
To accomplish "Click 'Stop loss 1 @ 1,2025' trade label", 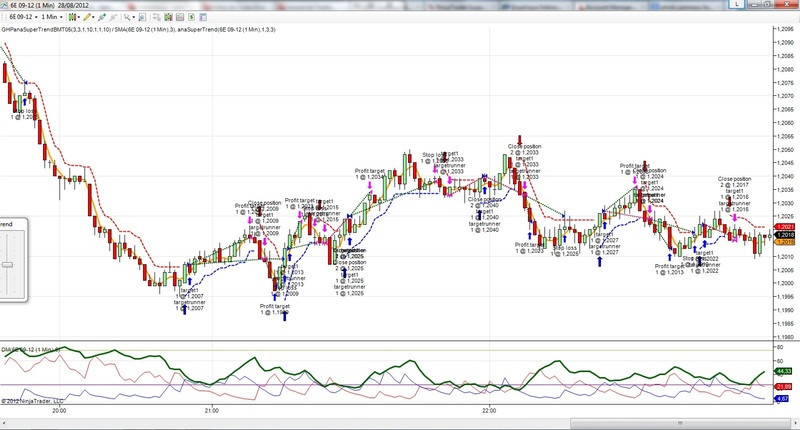I will tap(565, 251).
